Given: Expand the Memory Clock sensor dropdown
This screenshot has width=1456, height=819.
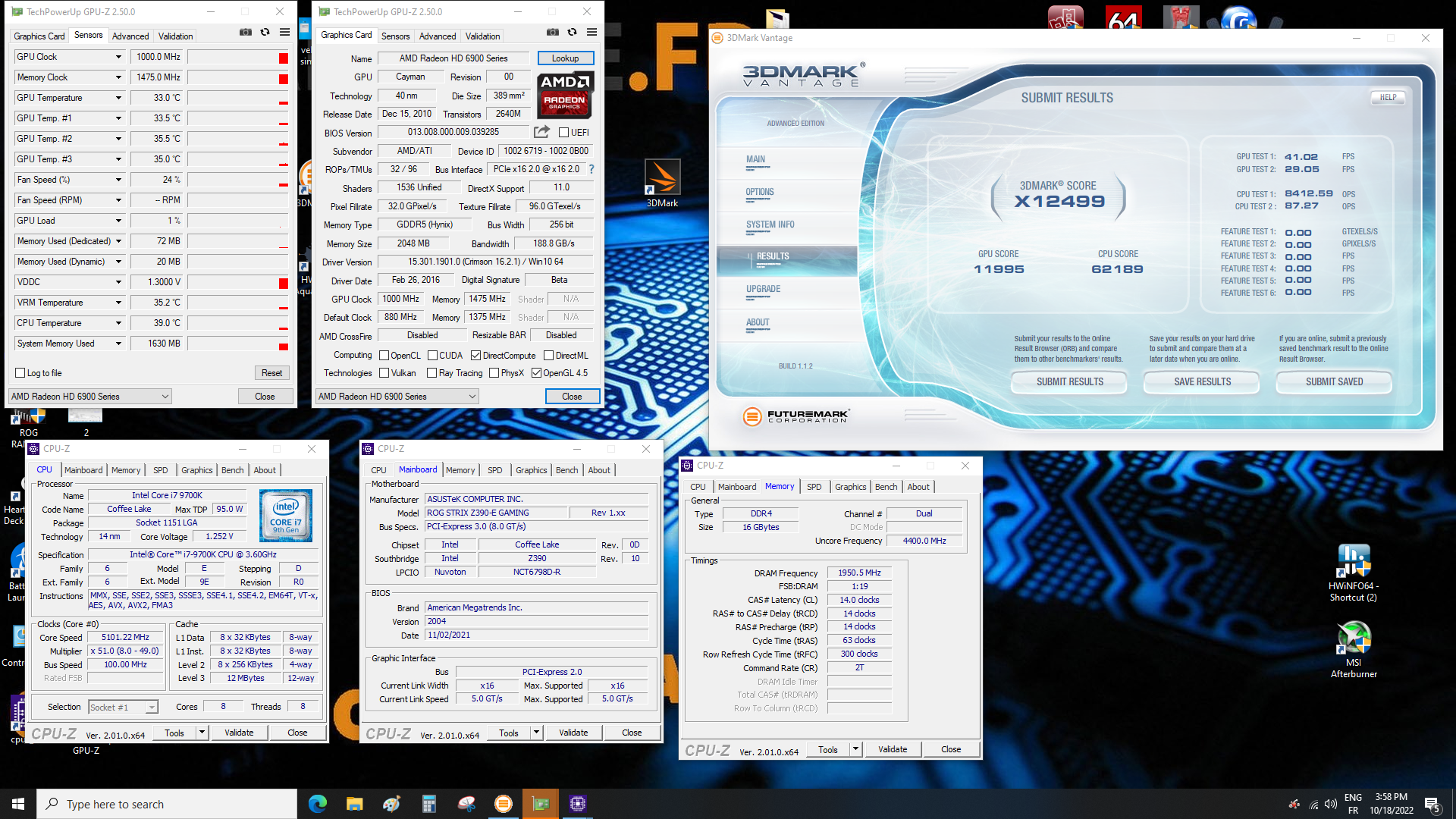Looking at the screenshot, I should (x=118, y=77).
